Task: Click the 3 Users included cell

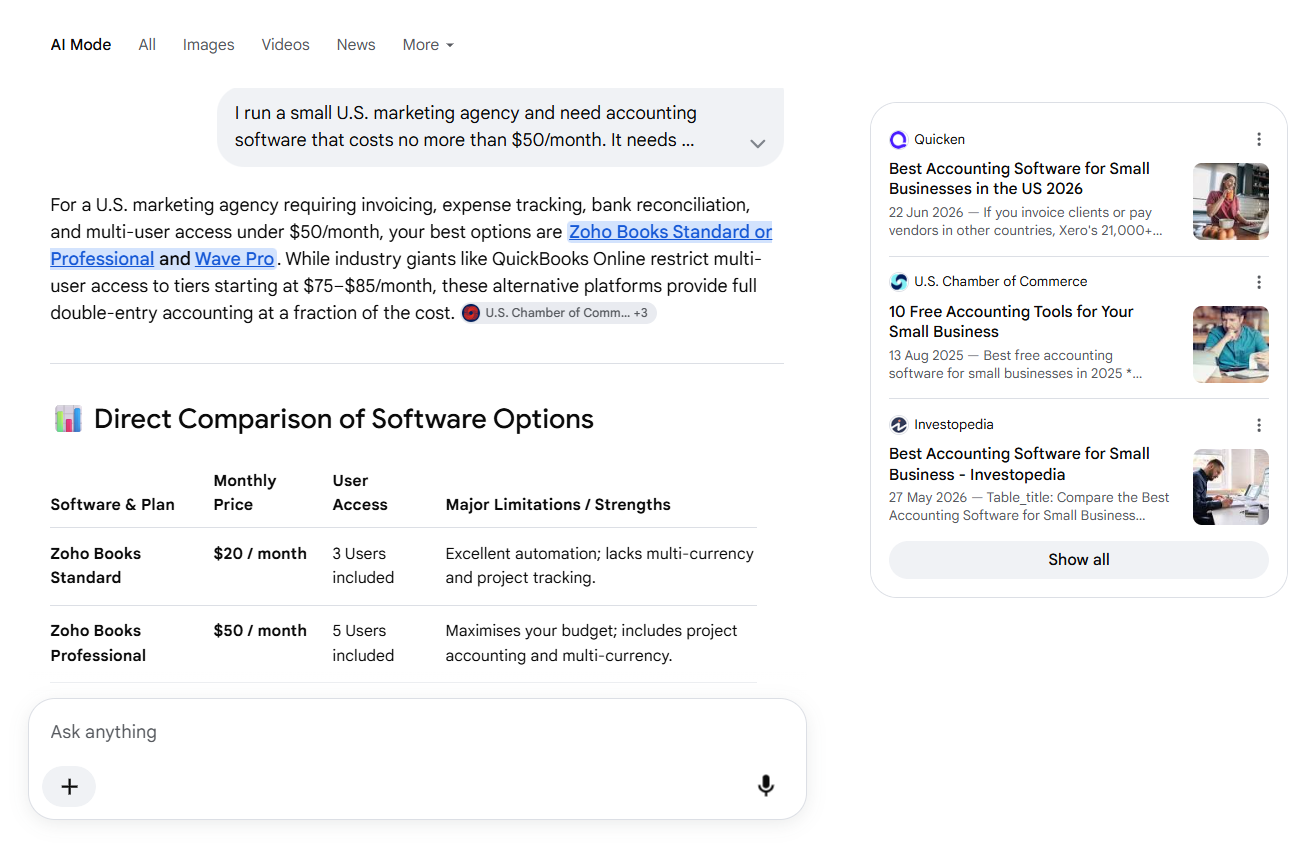Action: pyautogui.click(x=363, y=566)
